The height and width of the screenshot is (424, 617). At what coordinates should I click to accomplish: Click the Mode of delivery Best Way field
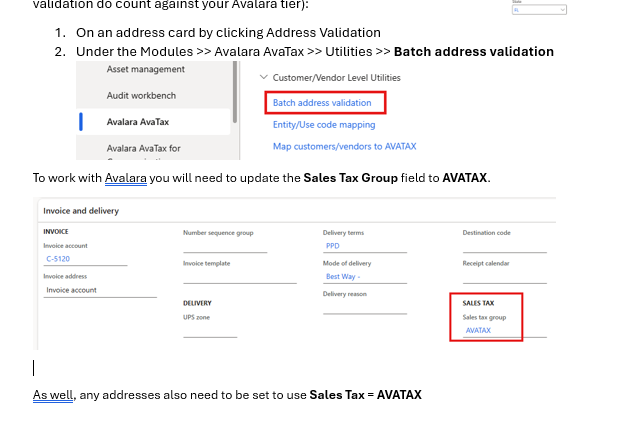(365, 277)
